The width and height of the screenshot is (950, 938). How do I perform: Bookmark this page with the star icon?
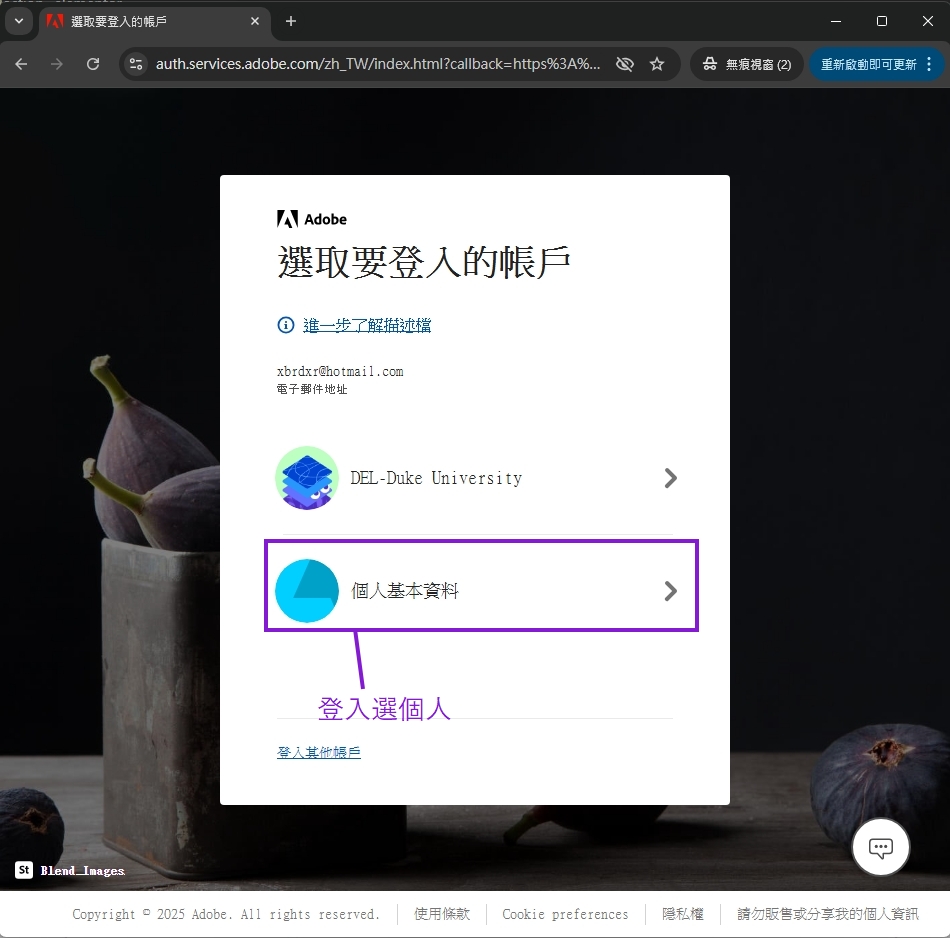[x=657, y=64]
